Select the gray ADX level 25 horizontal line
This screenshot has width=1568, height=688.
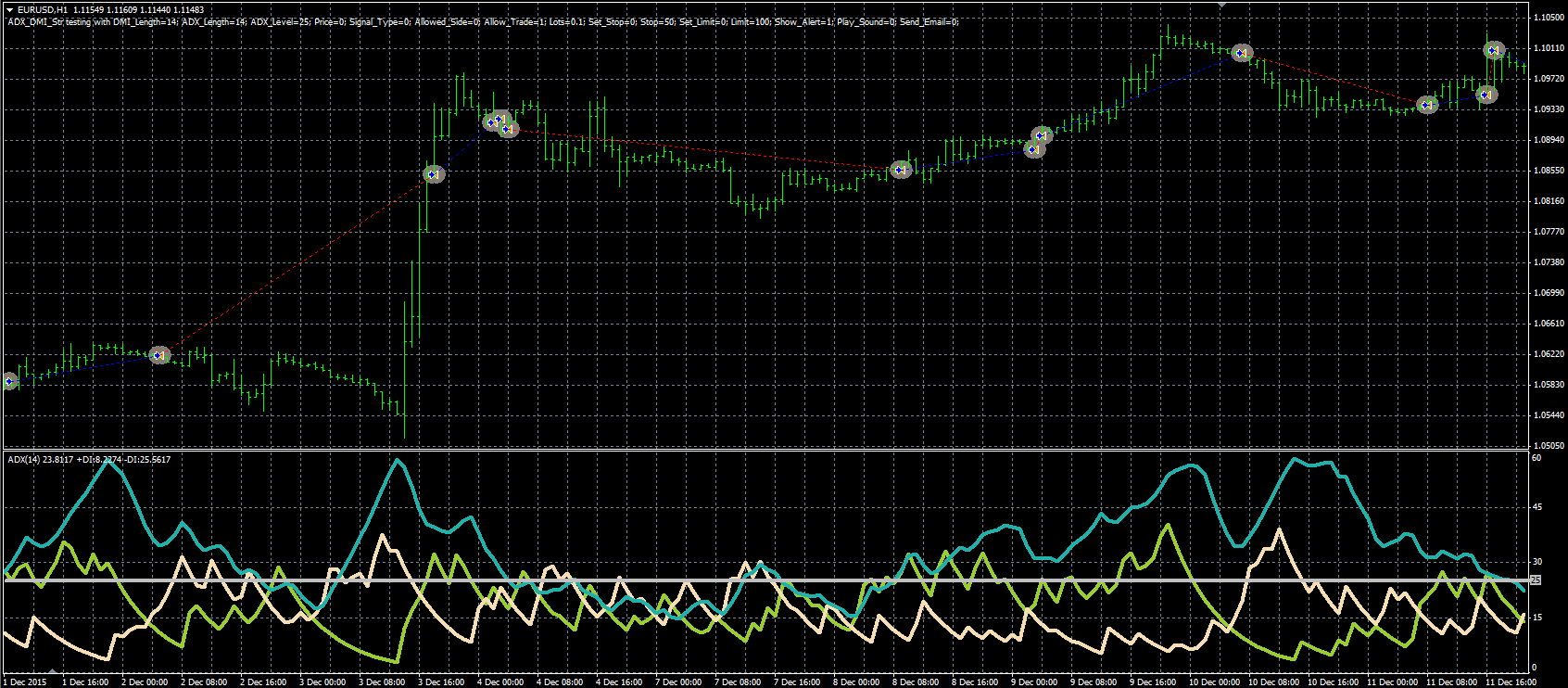click(x=765, y=580)
